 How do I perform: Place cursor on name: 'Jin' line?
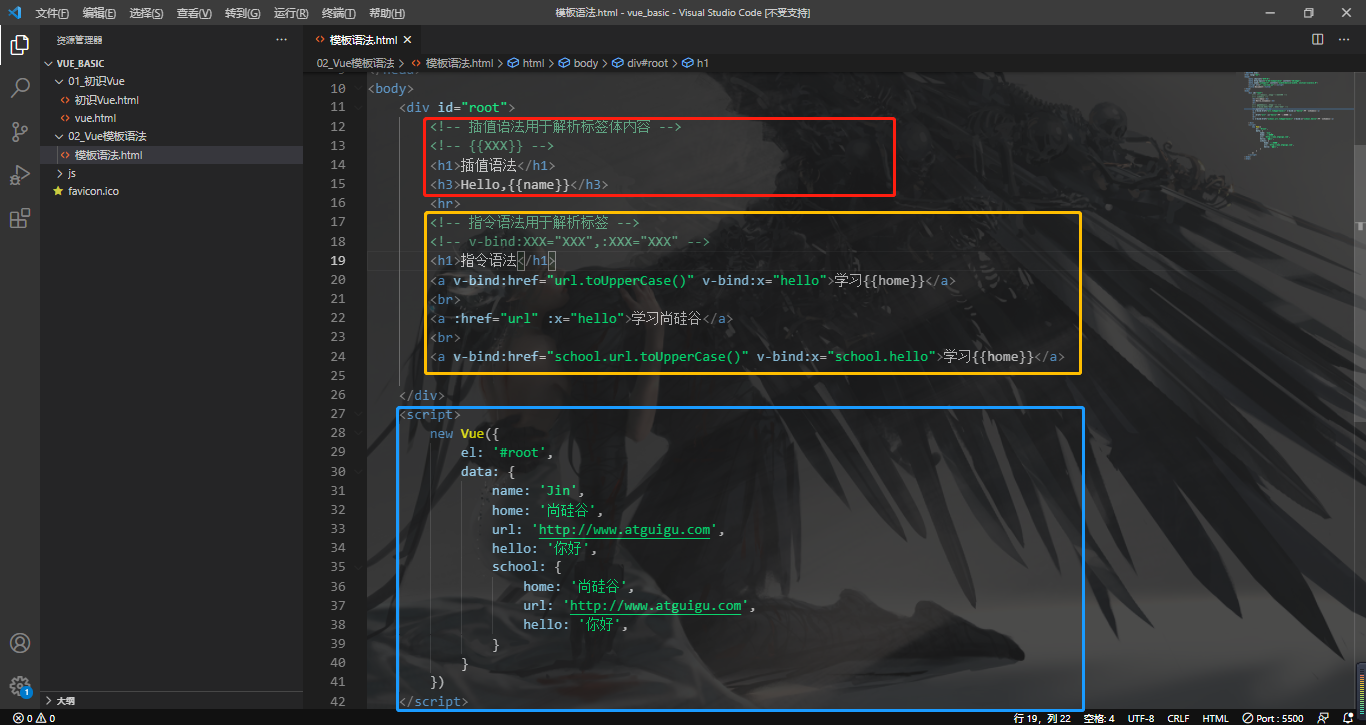pos(538,491)
